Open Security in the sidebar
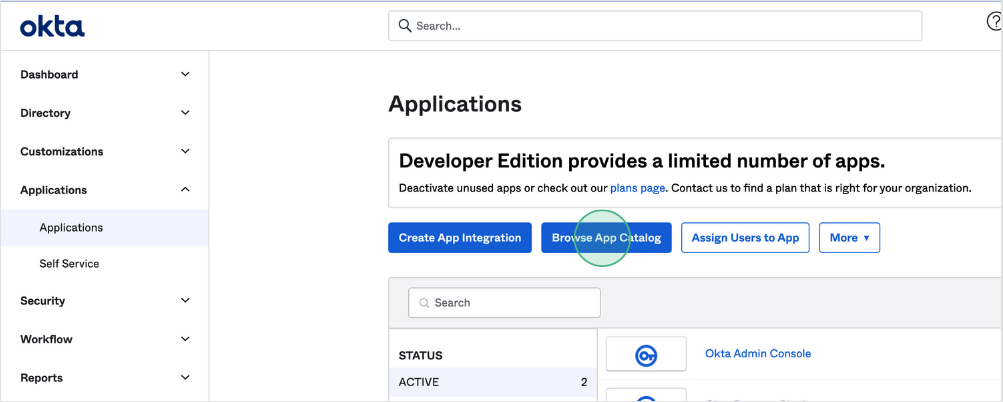The image size is (1003, 402). [42, 301]
